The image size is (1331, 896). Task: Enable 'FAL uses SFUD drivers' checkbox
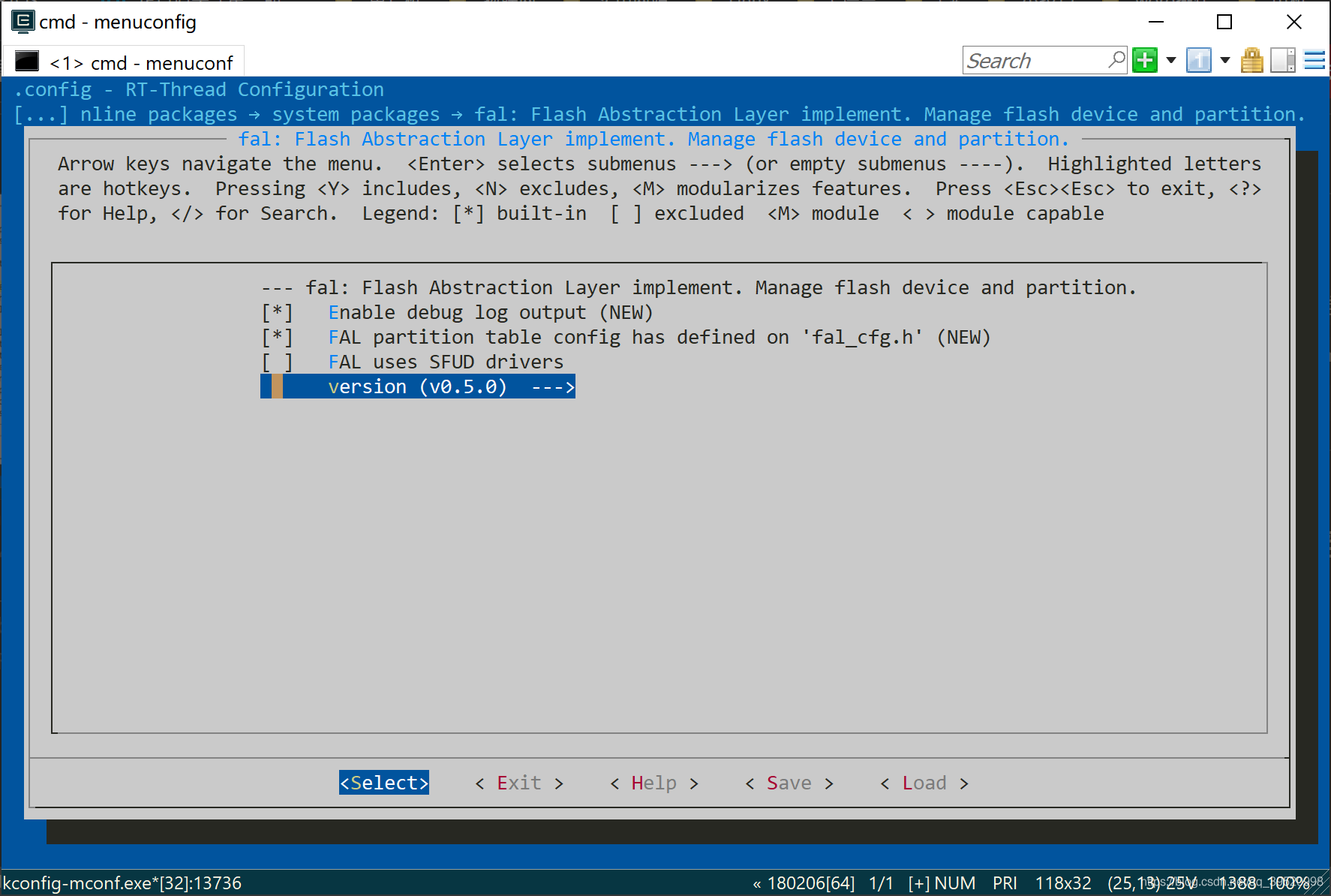point(277,362)
